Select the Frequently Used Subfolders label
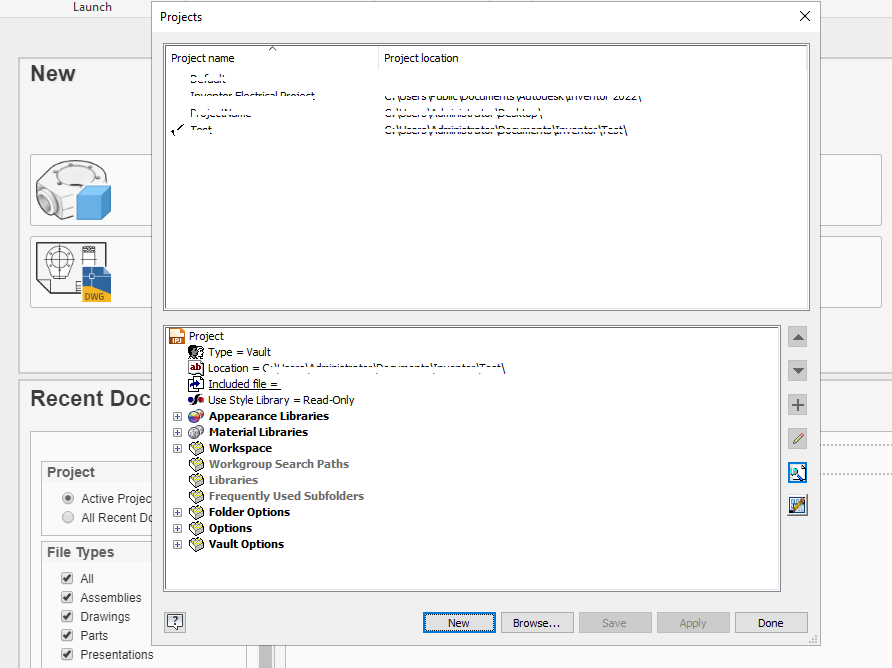The image size is (892, 668). pyautogui.click(x=286, y=496)
